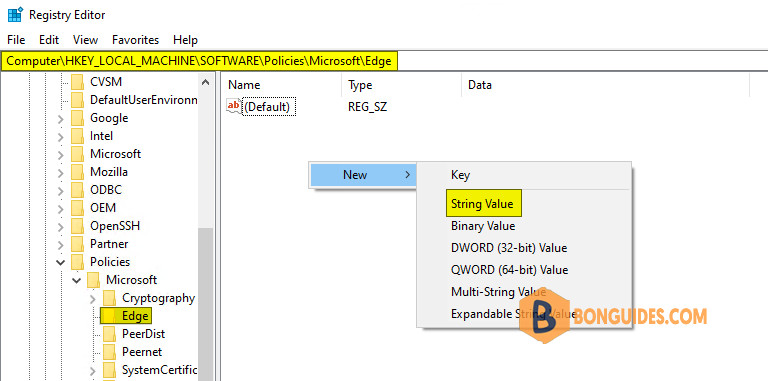Click the CVSM folder icon
Screen dimensions: 768x381
tap(77, 82)
